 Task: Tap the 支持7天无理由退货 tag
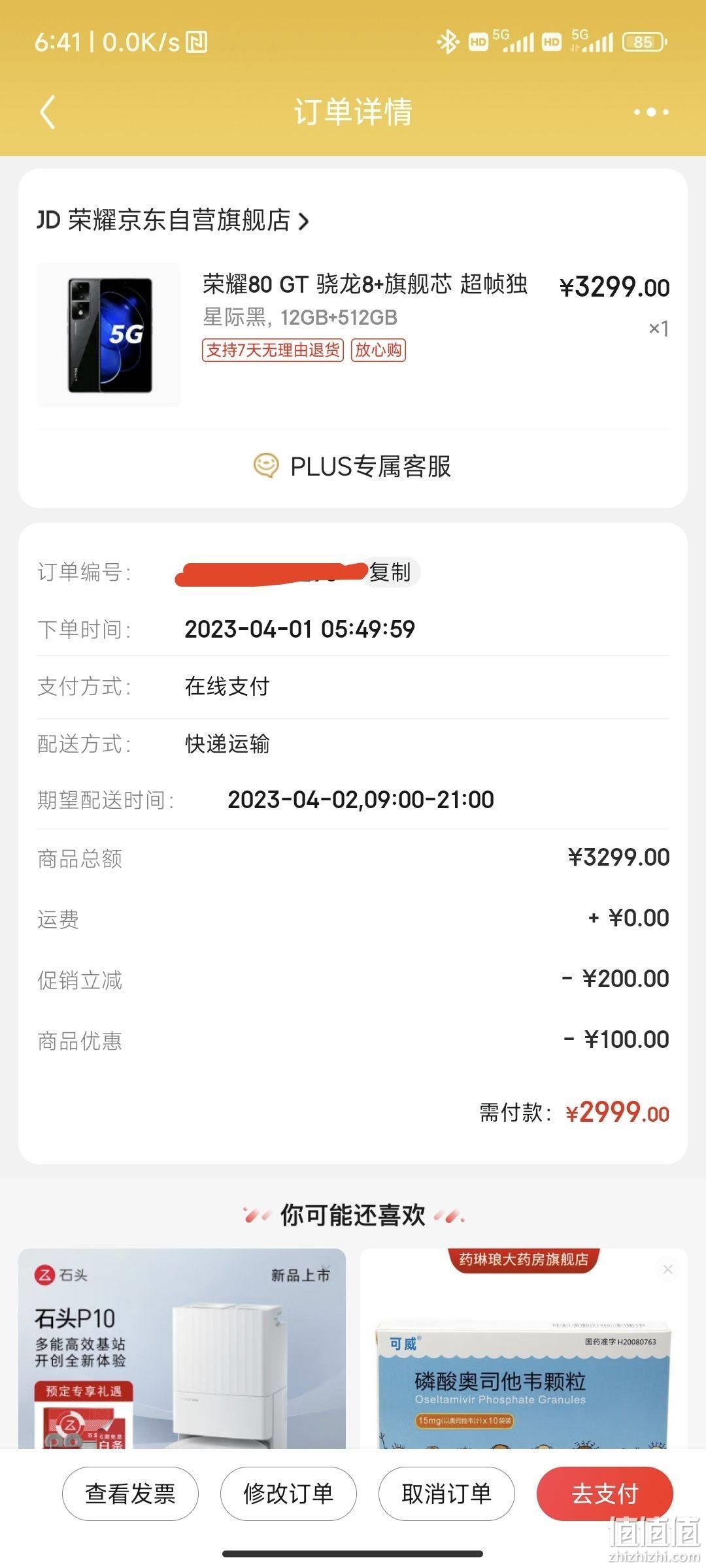(x=273, y=350)
